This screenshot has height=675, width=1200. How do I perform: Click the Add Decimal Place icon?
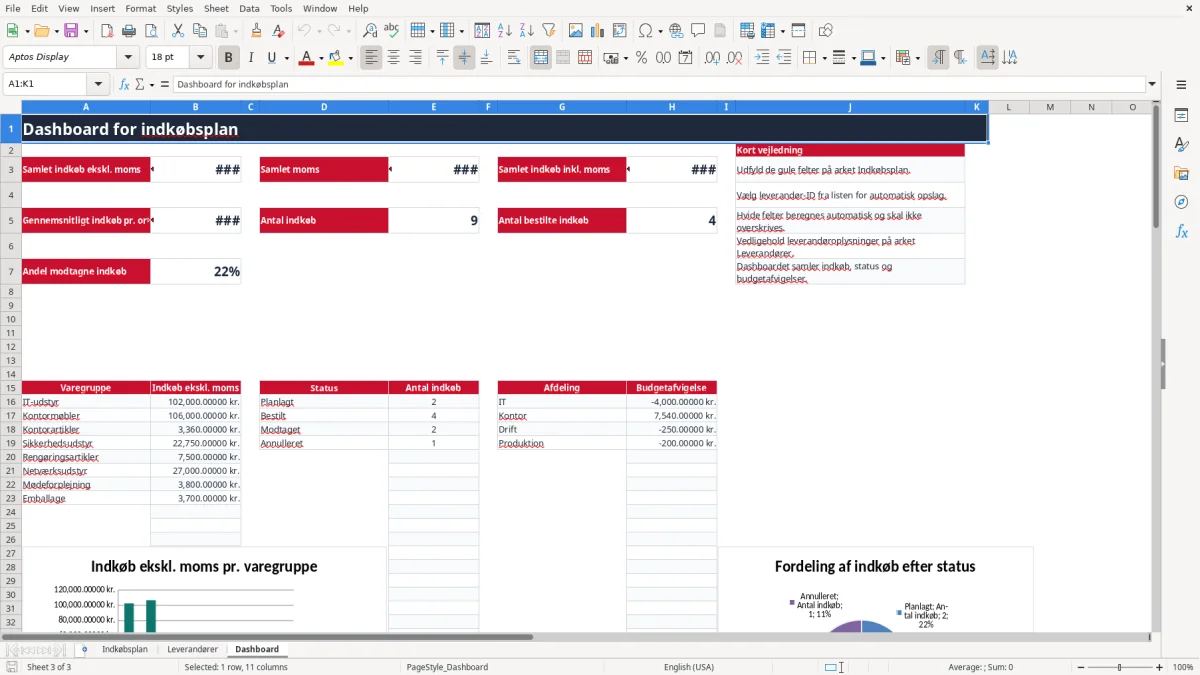coord(713,58)
